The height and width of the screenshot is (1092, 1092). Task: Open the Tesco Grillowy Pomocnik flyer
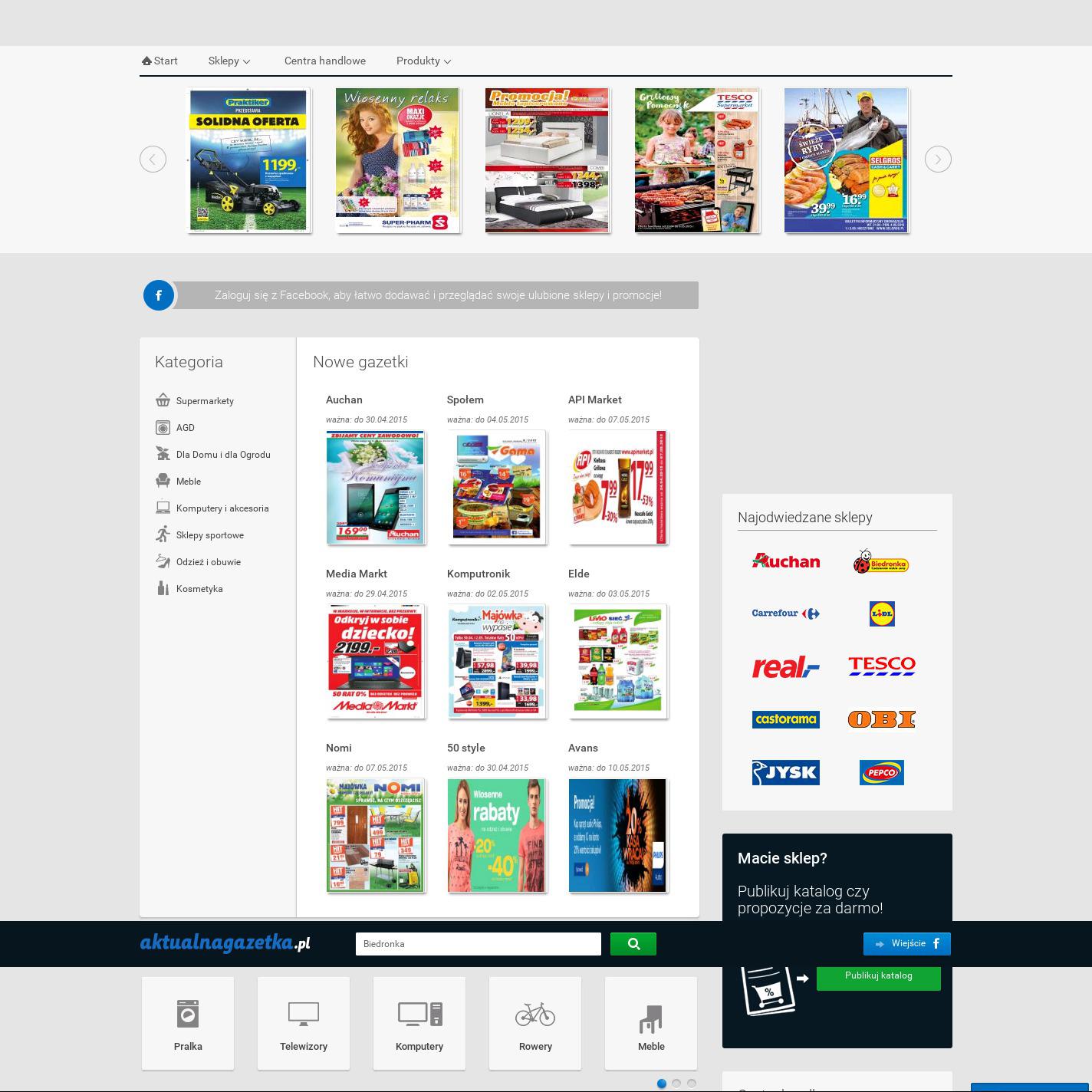click(x=696, y=160)
